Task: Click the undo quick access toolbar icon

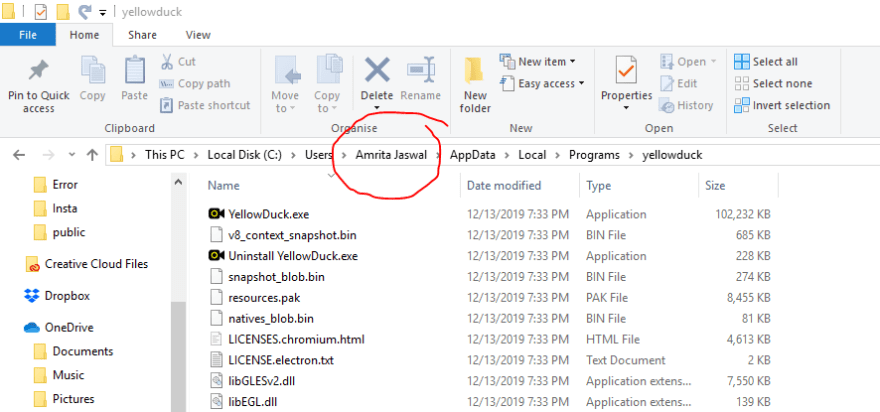Action: [x=84, y=11]
